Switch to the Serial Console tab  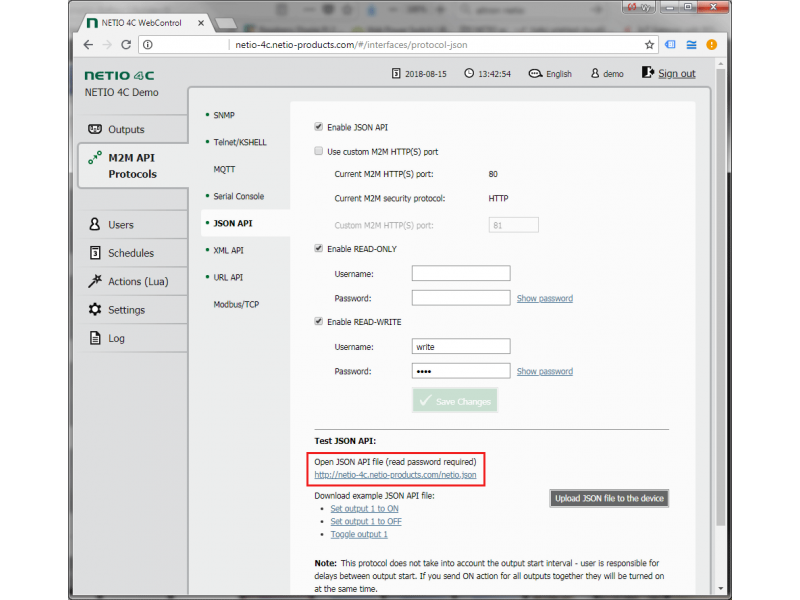(238, 196)
